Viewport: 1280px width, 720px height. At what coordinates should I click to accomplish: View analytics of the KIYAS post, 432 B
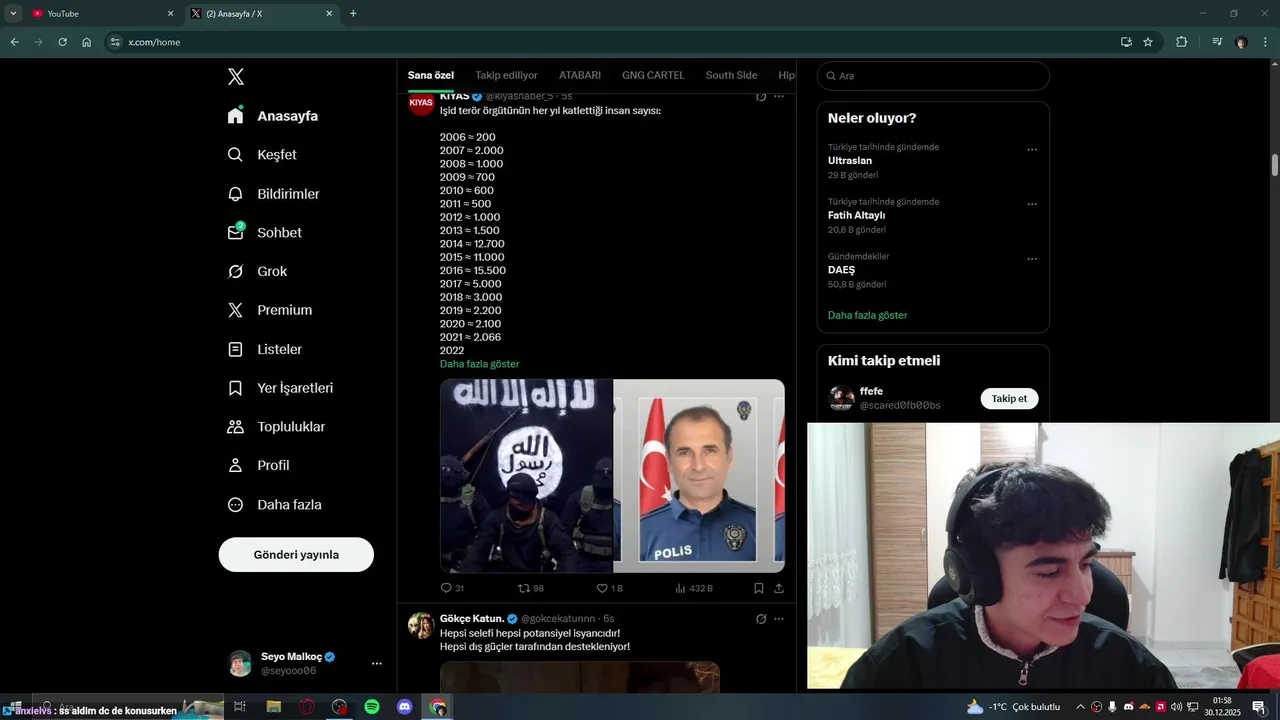point(694,588)
